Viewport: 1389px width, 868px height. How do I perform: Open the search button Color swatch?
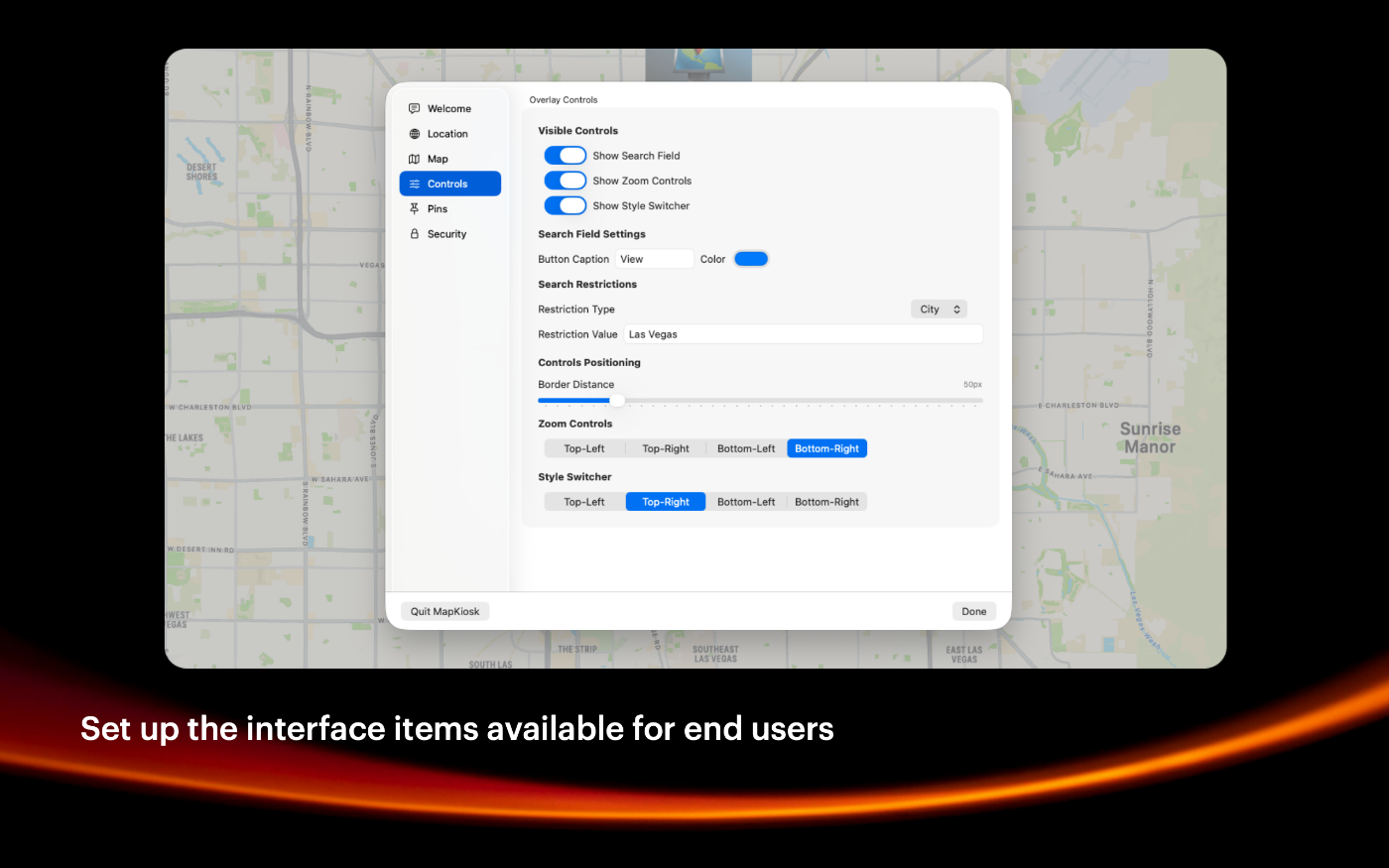[751, 259]
